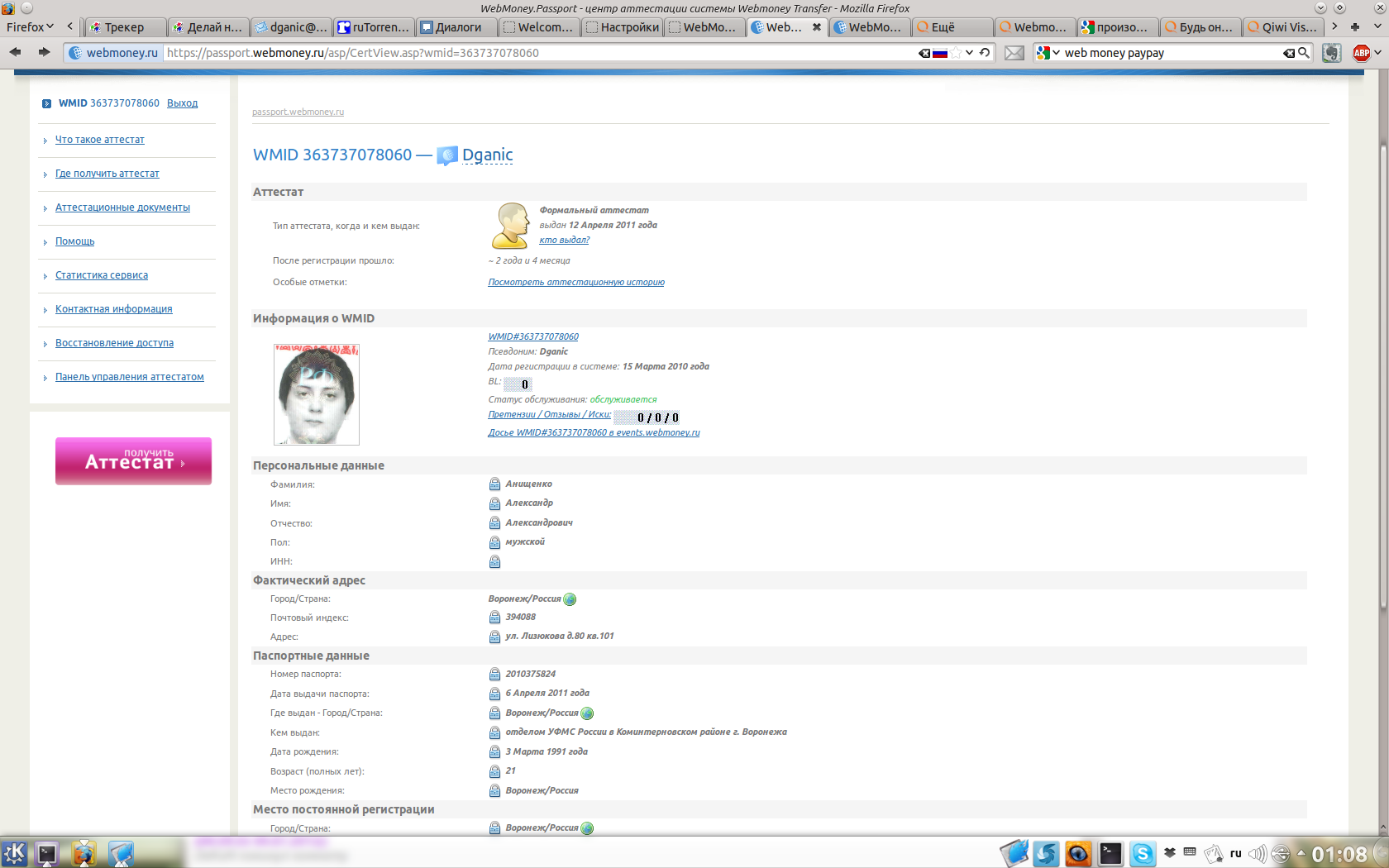Click the Russian flag icon in URL bar
This screenshot has height=868, width=1389.
tap(940, 53)
